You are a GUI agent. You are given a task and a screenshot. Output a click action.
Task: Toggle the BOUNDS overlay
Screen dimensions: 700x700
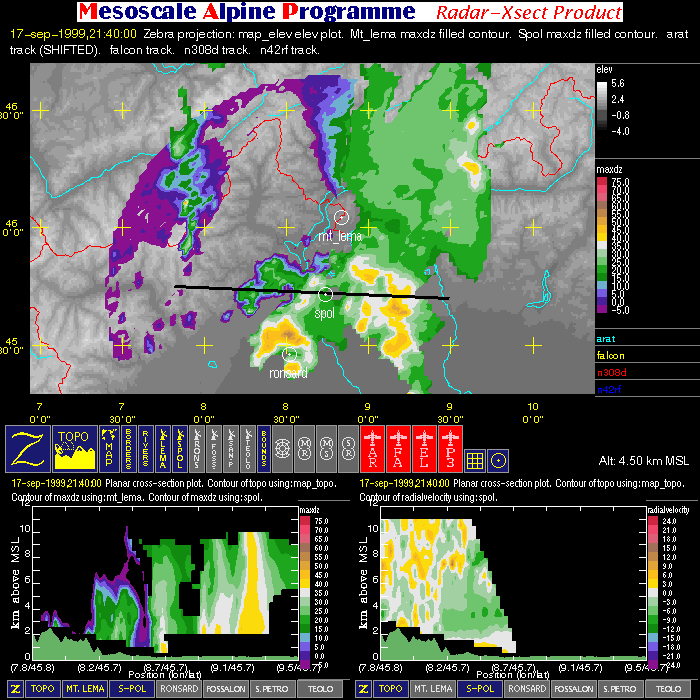pyautogui.click(x=263, y=449)
